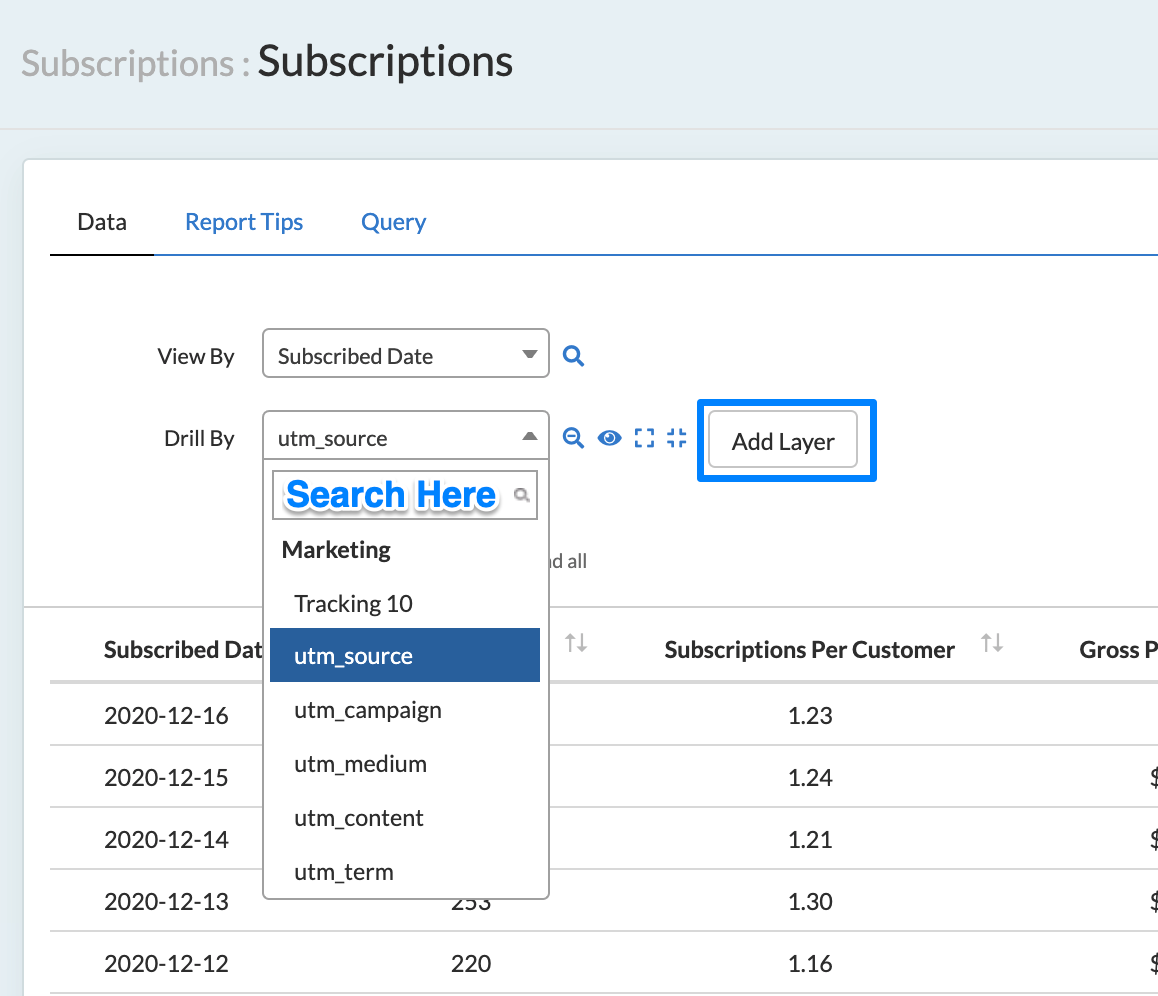Open the View By Subscribed Date dropdown

405,354
